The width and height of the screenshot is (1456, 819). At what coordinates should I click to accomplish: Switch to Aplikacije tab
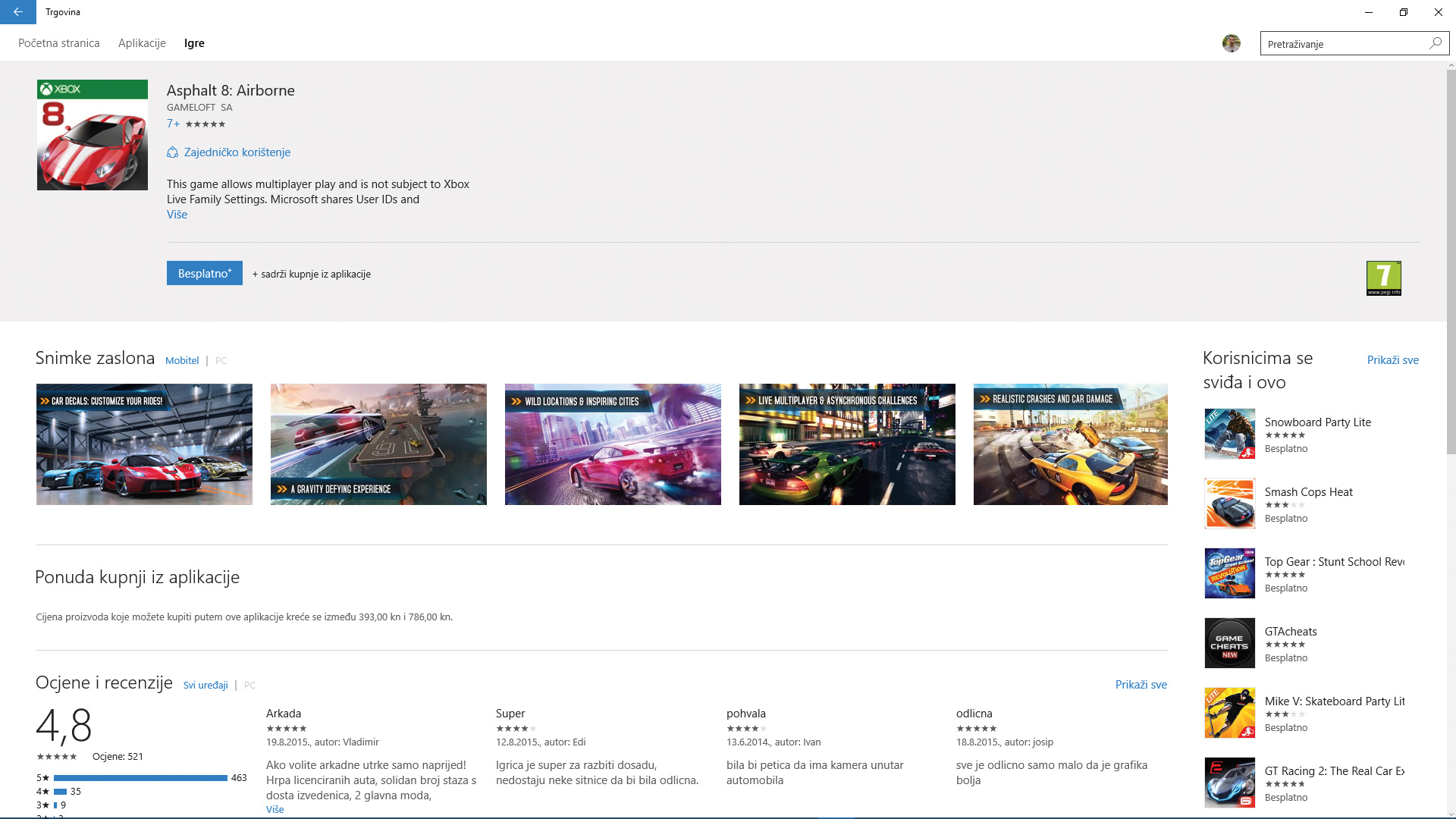pyautogui.click(x=142, y=43)
